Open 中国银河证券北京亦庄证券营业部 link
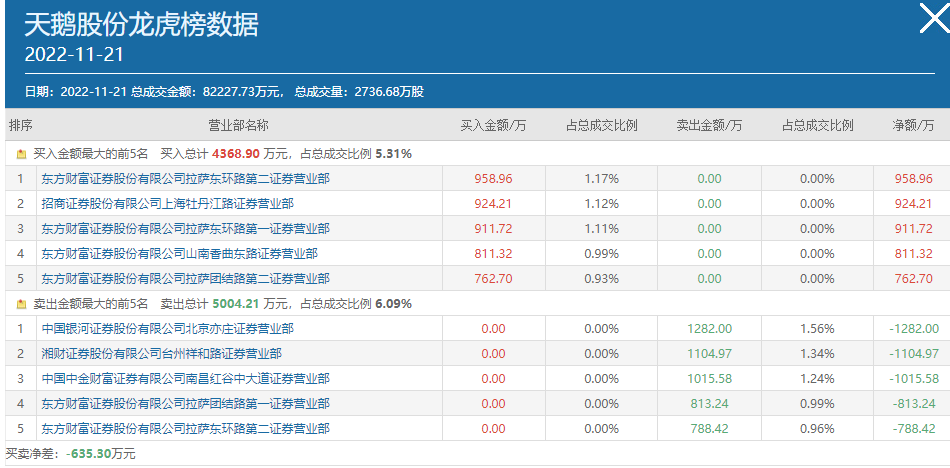 (x=168, y=329)
